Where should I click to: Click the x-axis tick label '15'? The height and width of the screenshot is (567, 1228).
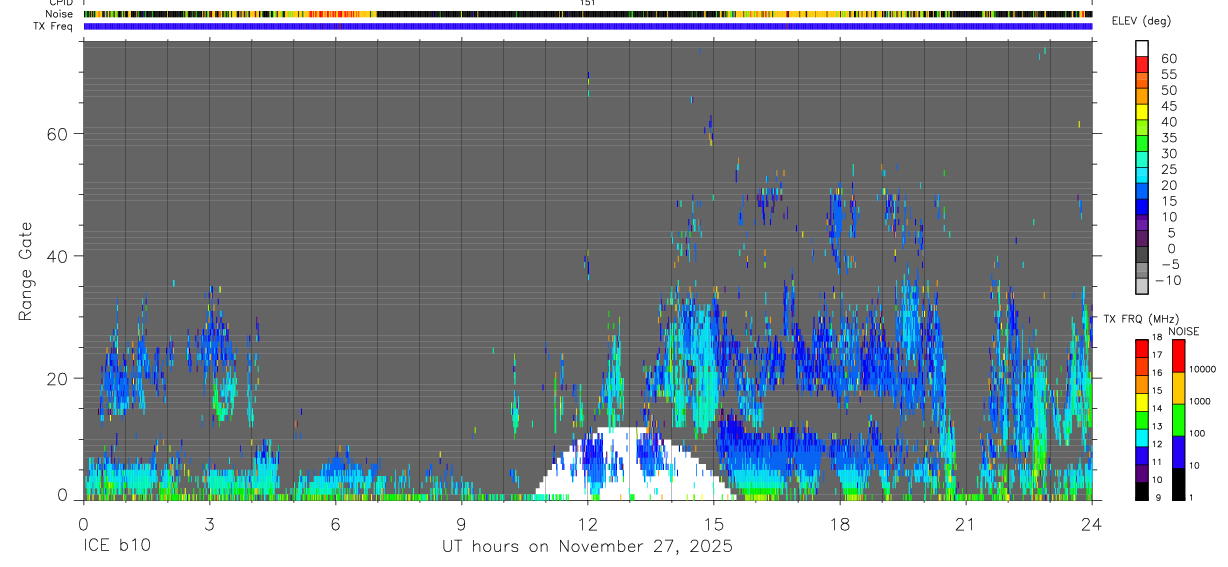[x=714, y=525]
